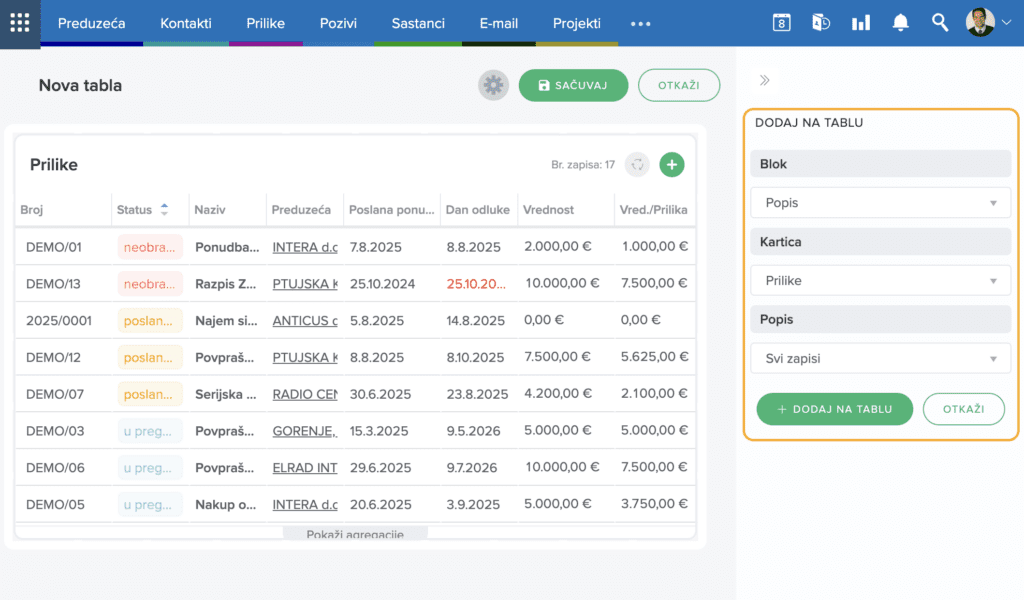Open the Svi zapisi dropdown
1024x600 pixels.
[880, 358]
